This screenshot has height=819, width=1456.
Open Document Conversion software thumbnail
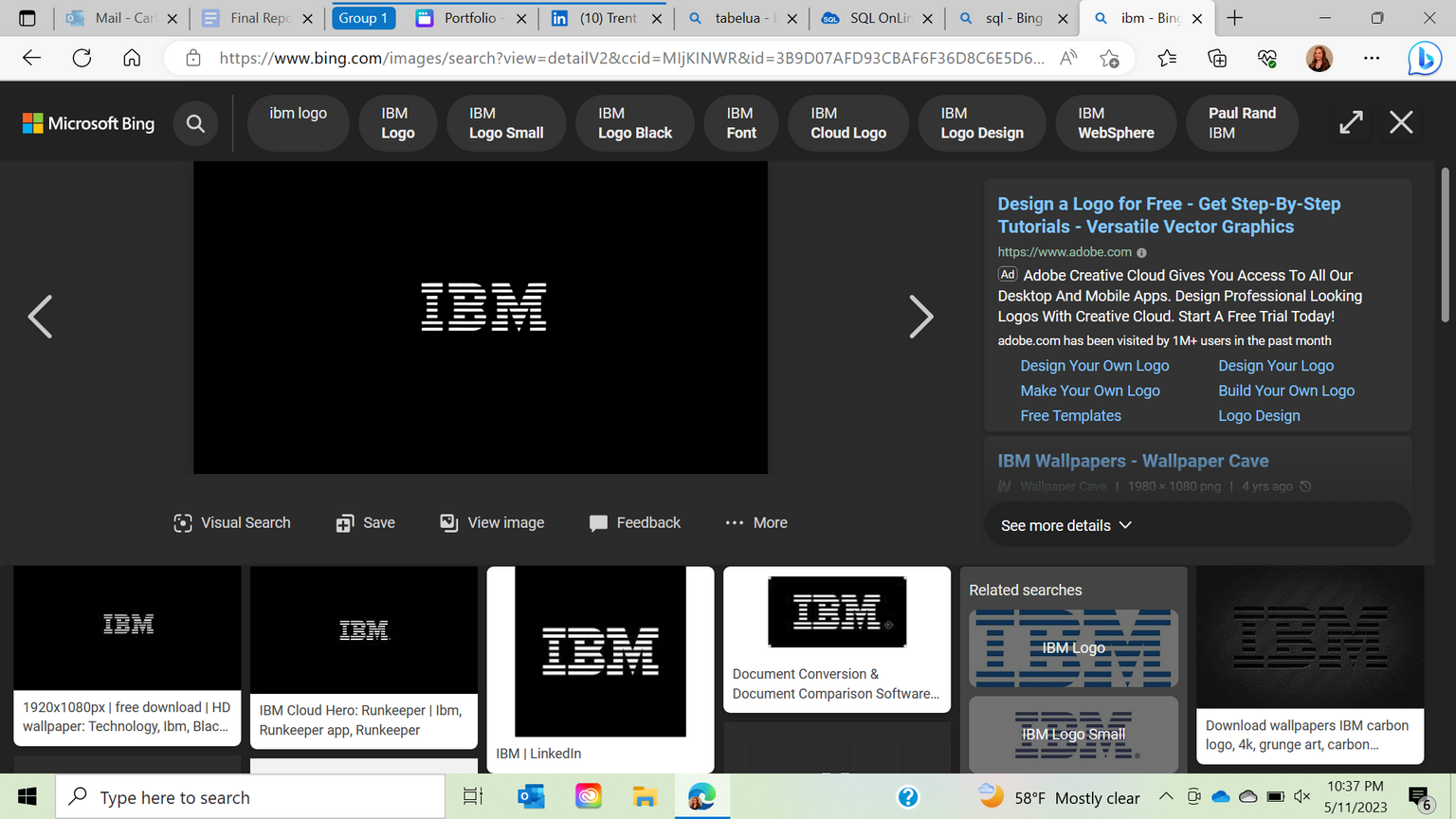(x=837, y=640)
